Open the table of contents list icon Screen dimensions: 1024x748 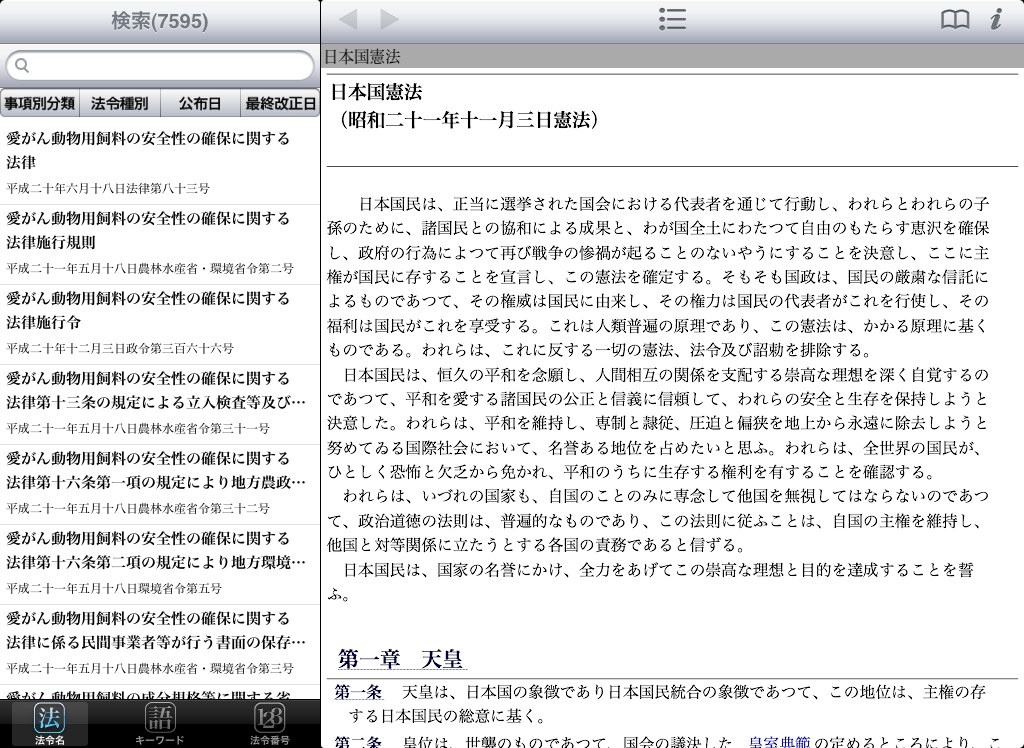672,20
